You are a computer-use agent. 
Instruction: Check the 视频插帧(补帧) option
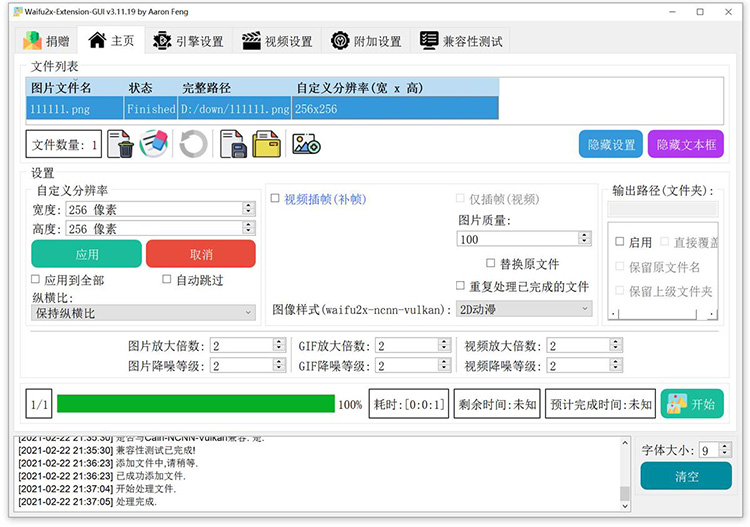point(276,199)
